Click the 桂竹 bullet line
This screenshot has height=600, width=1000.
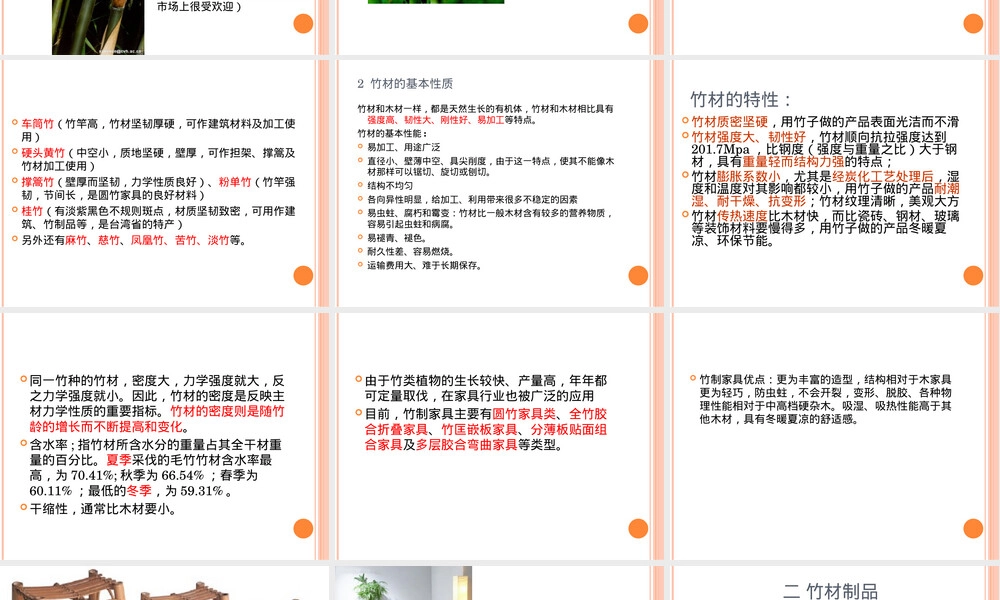tap(158, 217)
